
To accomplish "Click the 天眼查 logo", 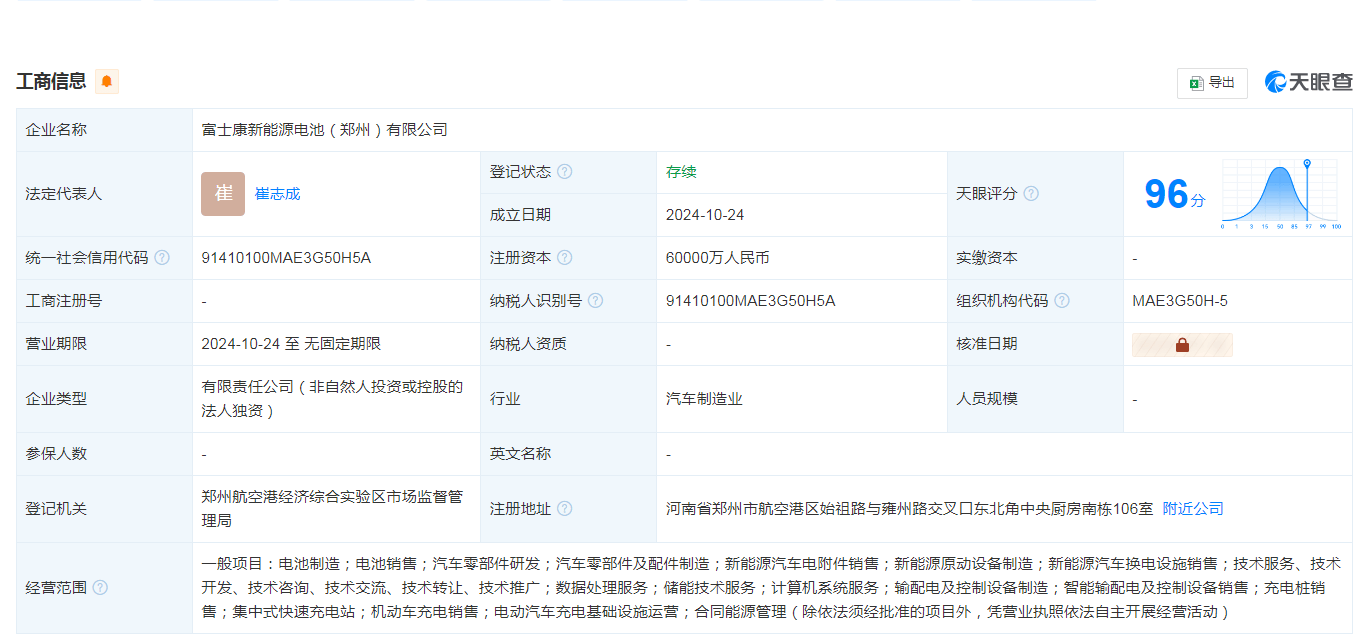I will click(x=1308, y=82).
